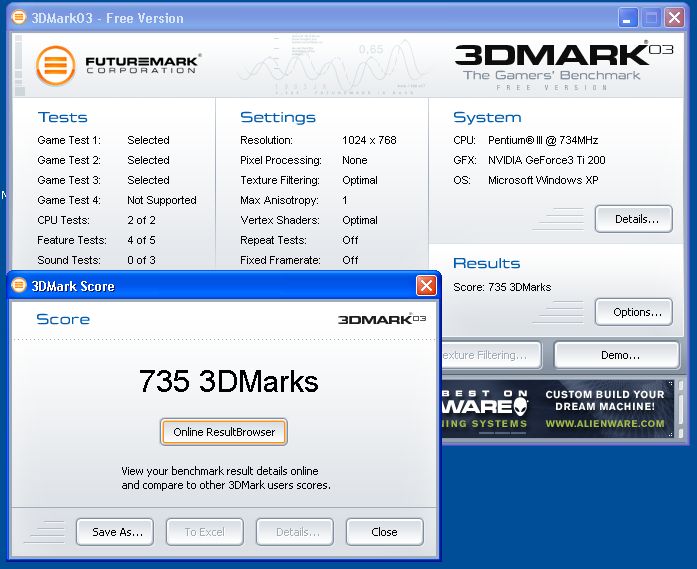This screenshot has height=569, width=697.
Task: Click the 'Pentium® III @ 734MHz' CPU value
Action: 543,140
